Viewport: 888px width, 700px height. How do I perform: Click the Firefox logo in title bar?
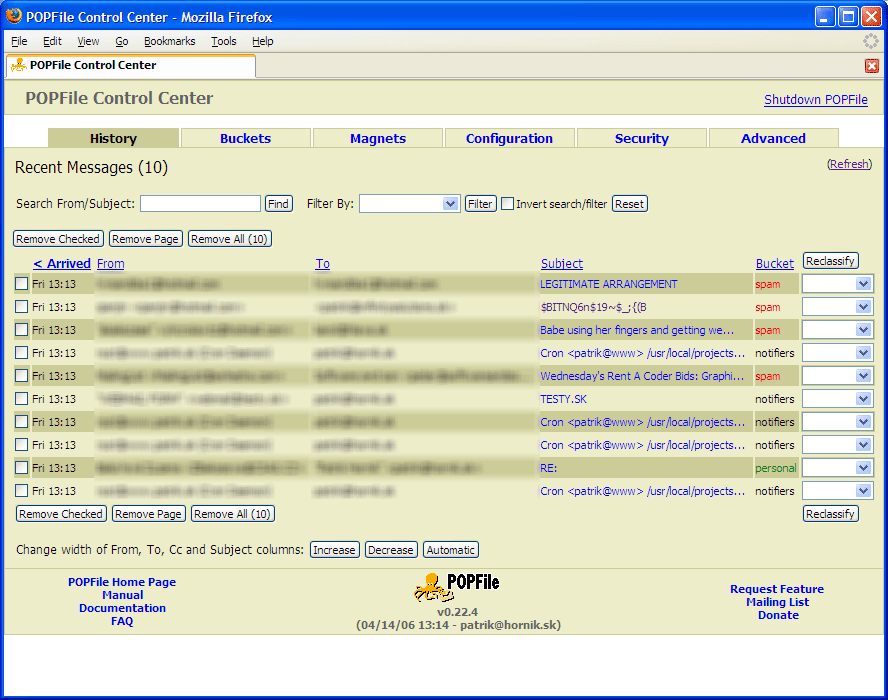pos(14,16)
